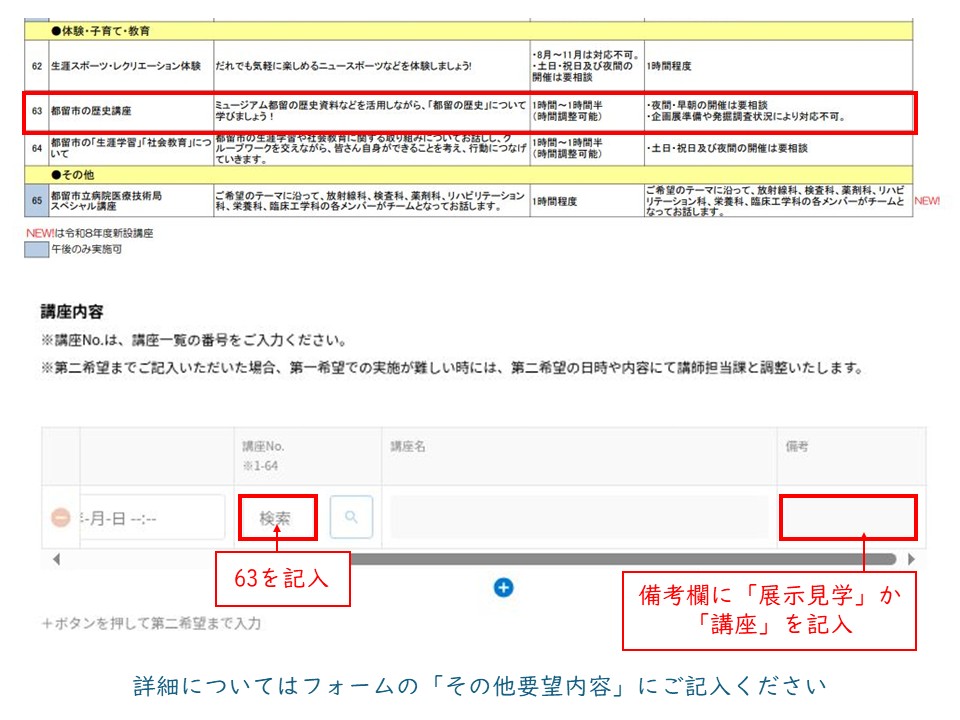The height and width of the screenshot is (720, 960).
Task: Select the row 63 都留市の歴史講座 cell
Action: (x=131, y=111)
